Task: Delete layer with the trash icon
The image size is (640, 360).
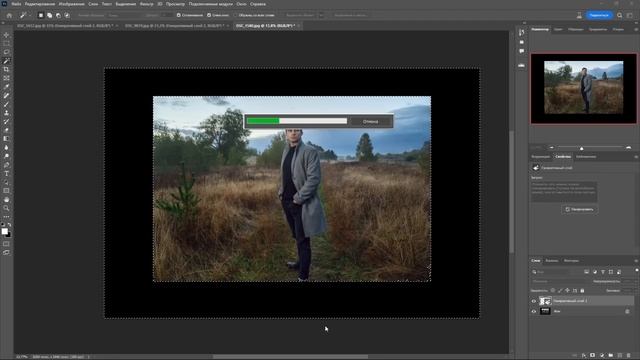Action: 629,356
